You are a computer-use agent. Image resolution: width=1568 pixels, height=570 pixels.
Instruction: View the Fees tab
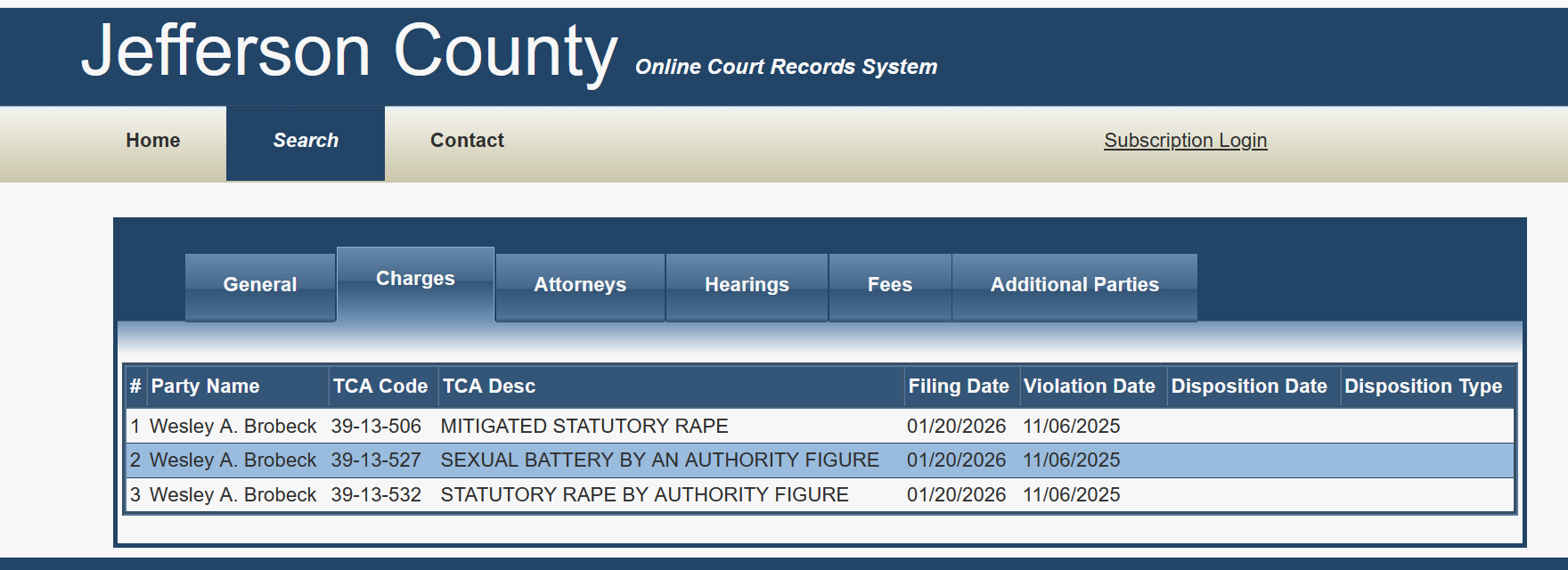[x=890, y=286]
